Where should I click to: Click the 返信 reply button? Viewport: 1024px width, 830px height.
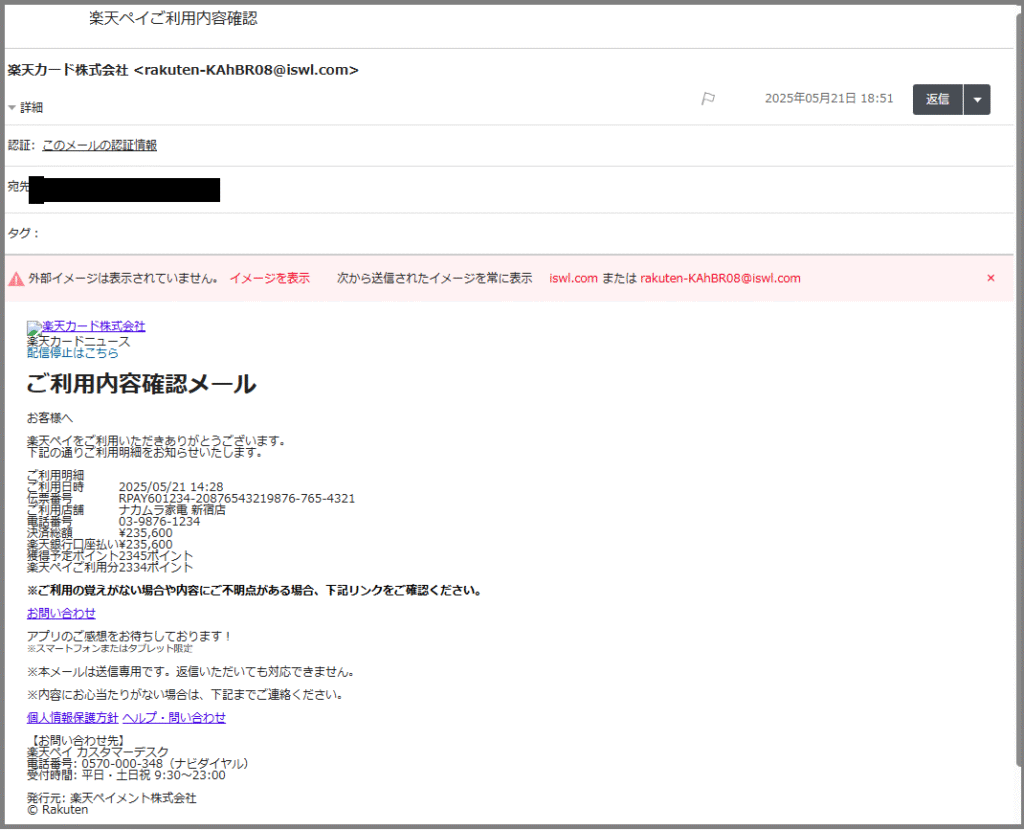coord(938,100)
